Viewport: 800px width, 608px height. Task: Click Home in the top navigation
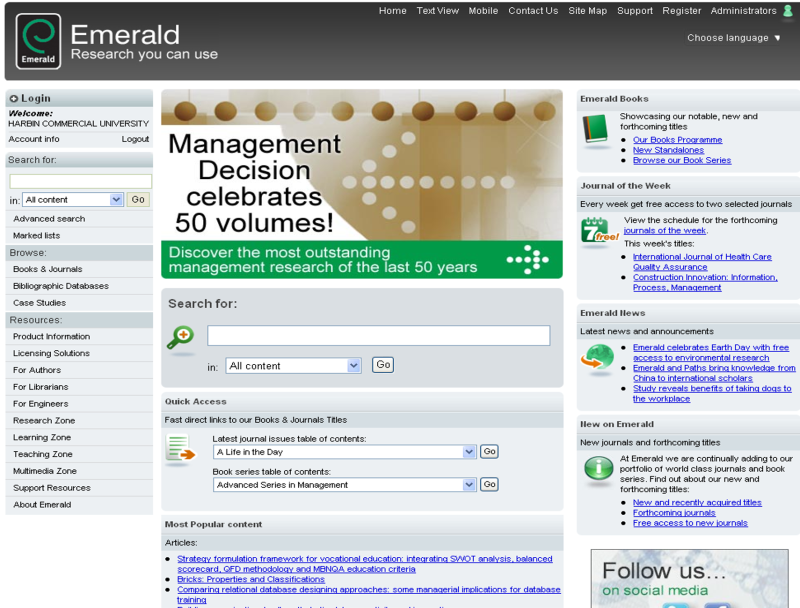[392, 11]
